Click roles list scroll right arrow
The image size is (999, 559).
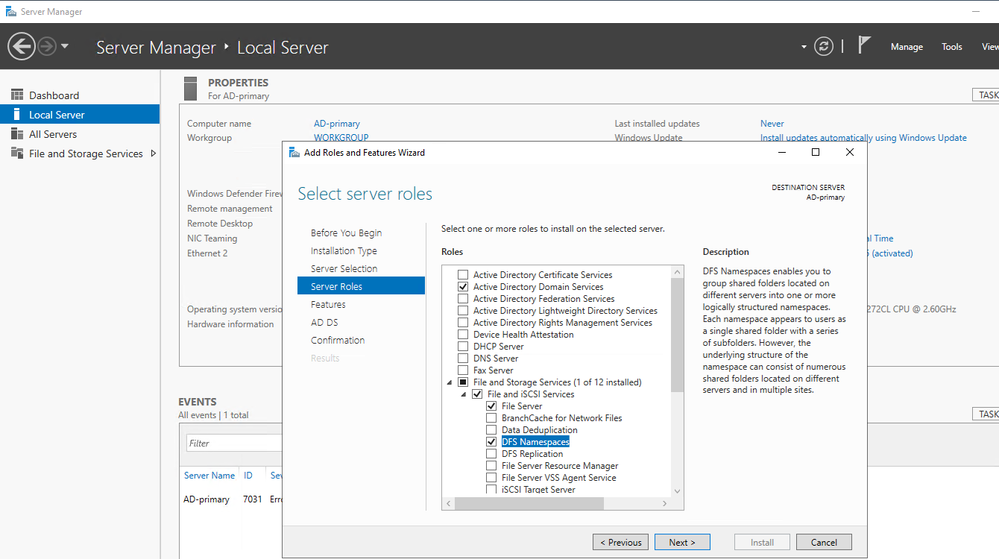[665, 504]
